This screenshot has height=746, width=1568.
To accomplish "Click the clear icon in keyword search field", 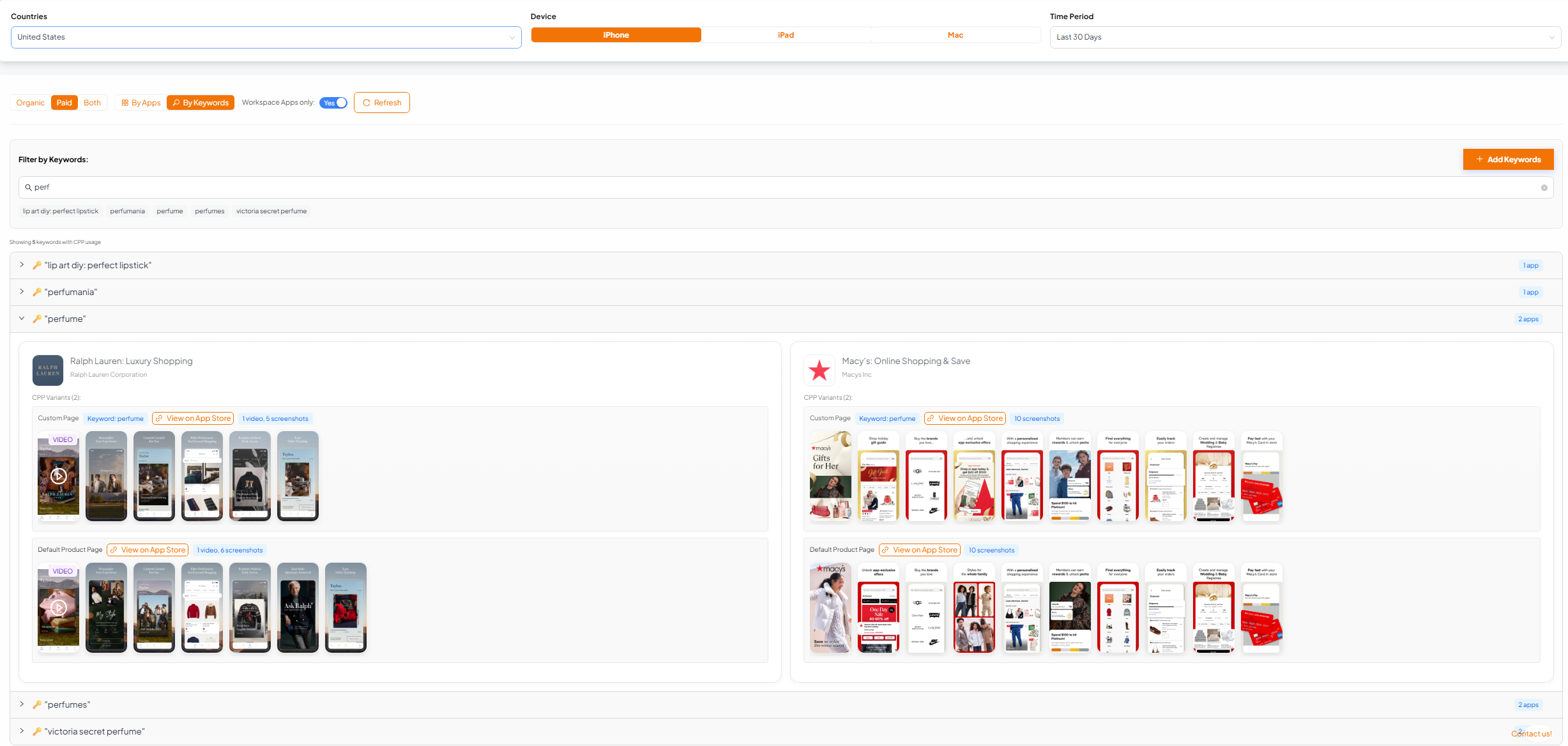I will point(1544,188).
